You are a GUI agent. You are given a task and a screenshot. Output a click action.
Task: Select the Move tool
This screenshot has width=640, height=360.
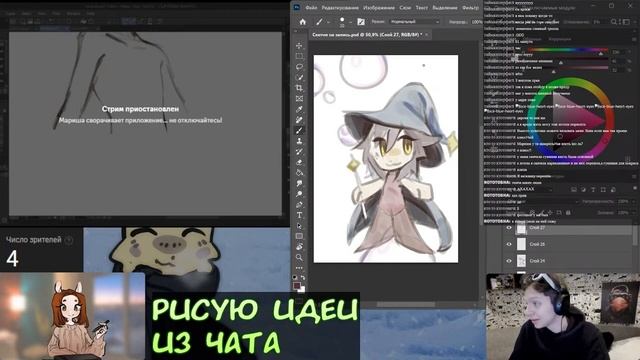click(x=299, y=45)
